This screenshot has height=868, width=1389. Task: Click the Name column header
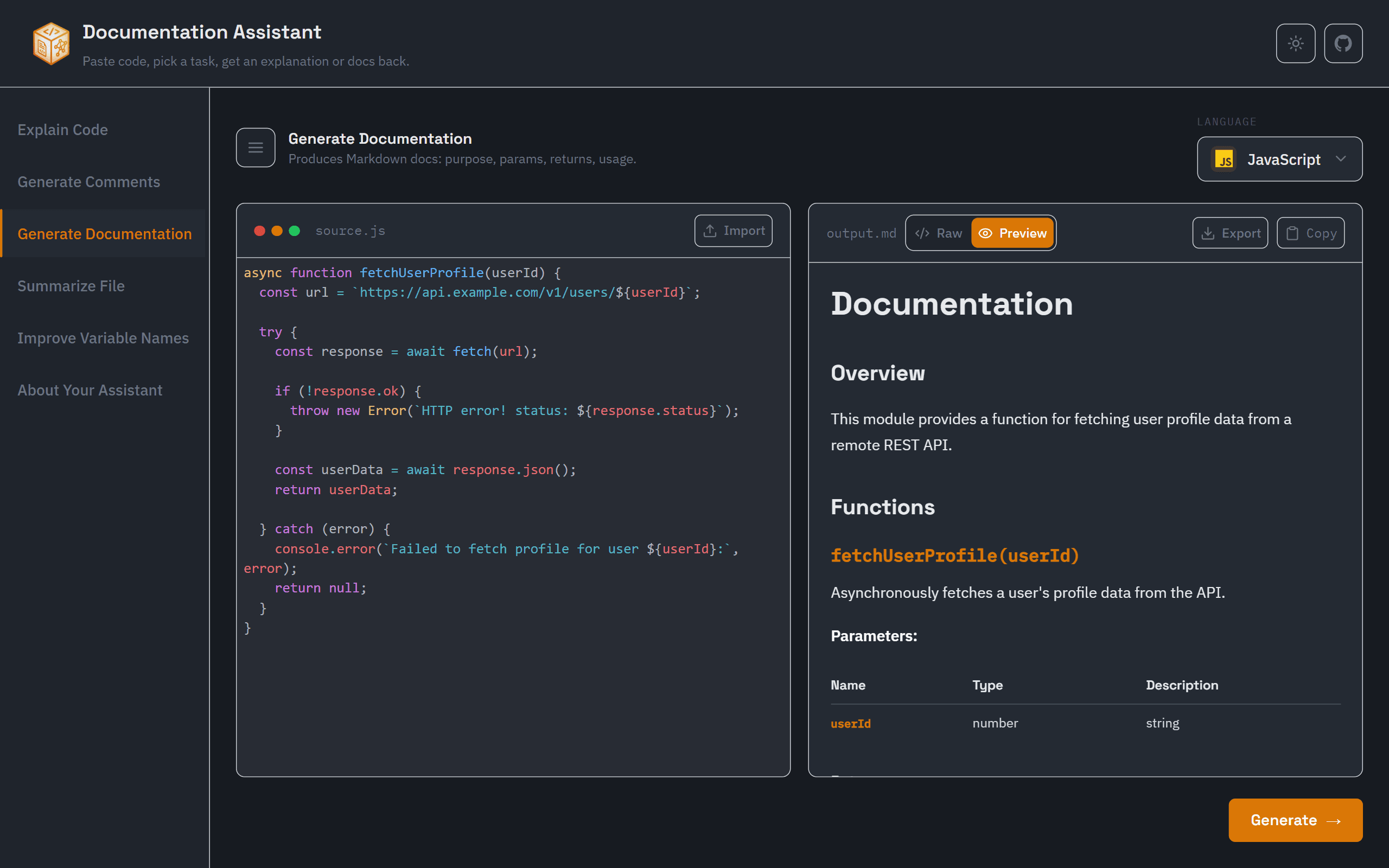(848, 685)
